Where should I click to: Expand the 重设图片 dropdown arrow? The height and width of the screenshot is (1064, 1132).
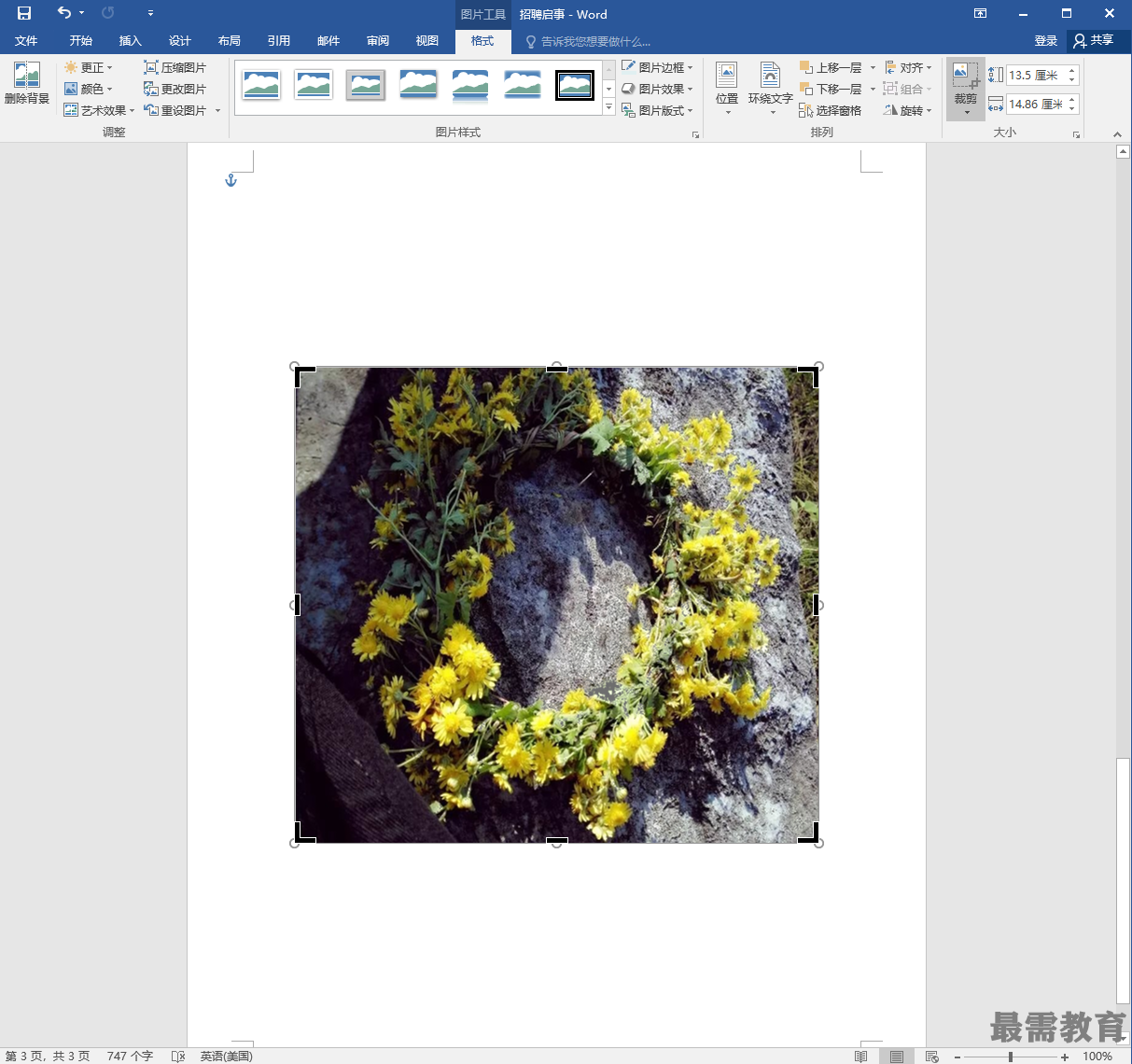(217, 110)
